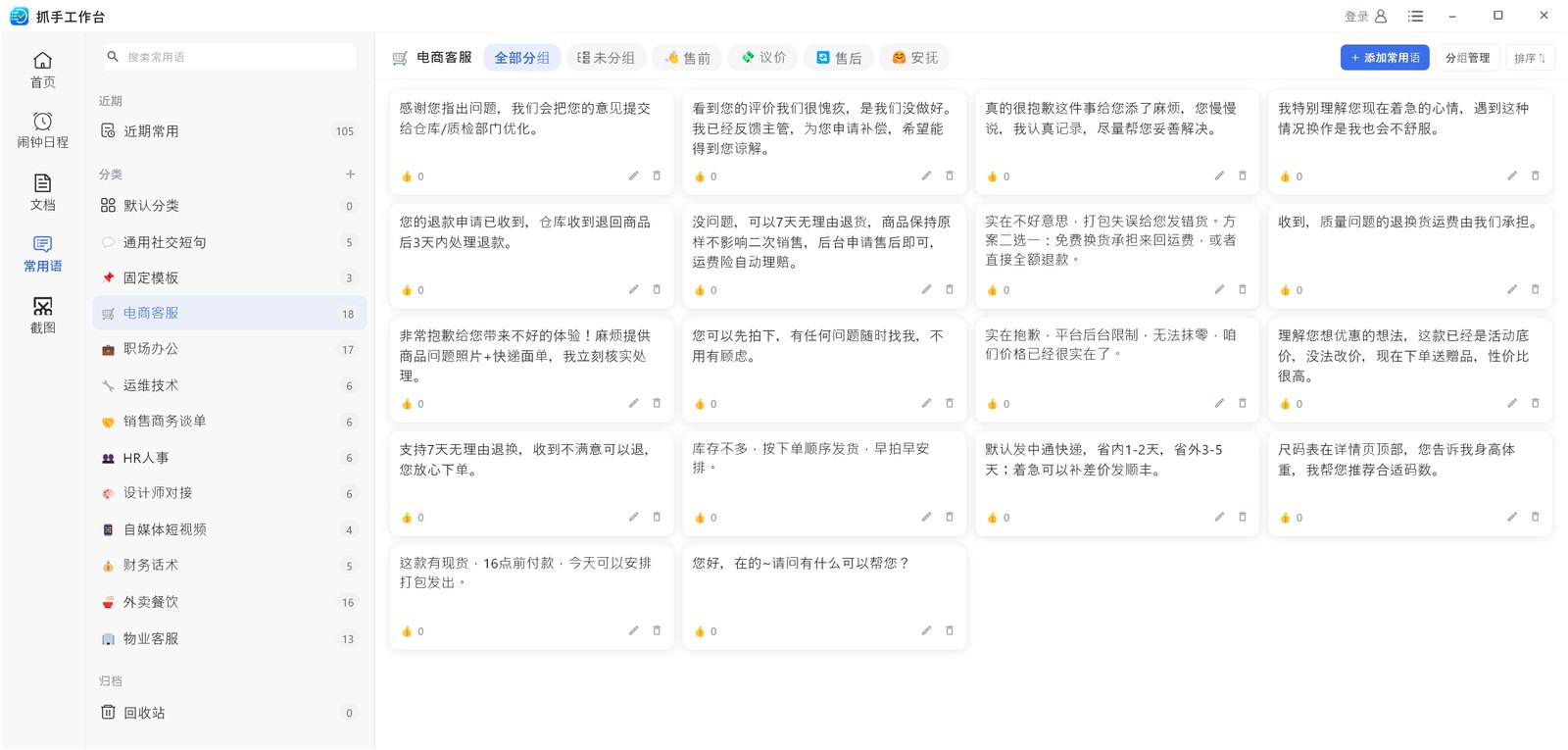This screenshot has width=1568, height=750.
Task: Edit the card 库存不多，按下单顺序发货
Action: 926,517
